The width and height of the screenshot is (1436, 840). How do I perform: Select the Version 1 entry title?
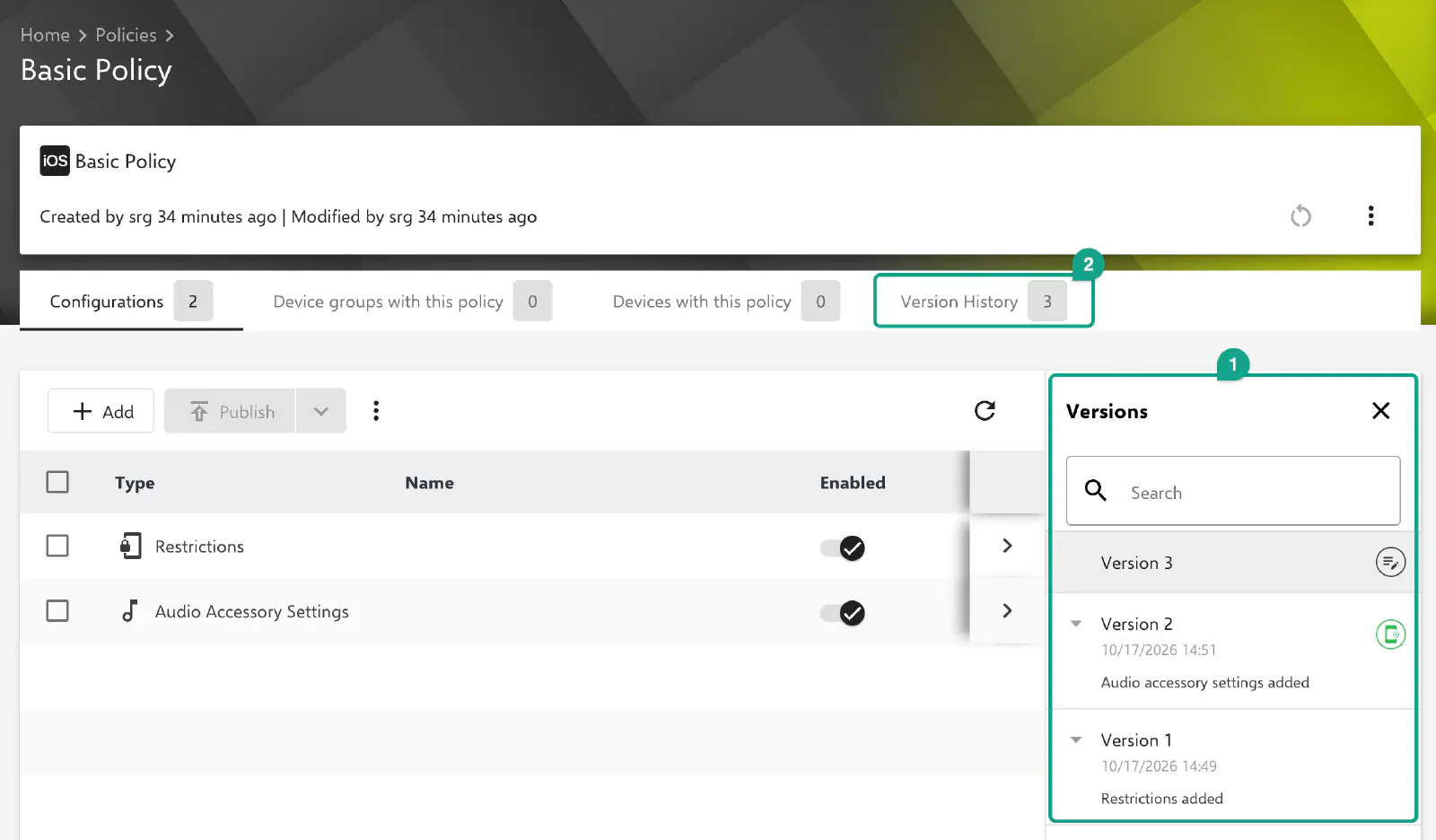tap(1136, 740)
